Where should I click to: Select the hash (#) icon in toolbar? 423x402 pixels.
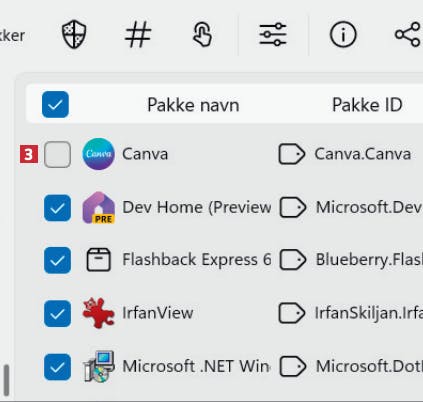tap(138, 34)
